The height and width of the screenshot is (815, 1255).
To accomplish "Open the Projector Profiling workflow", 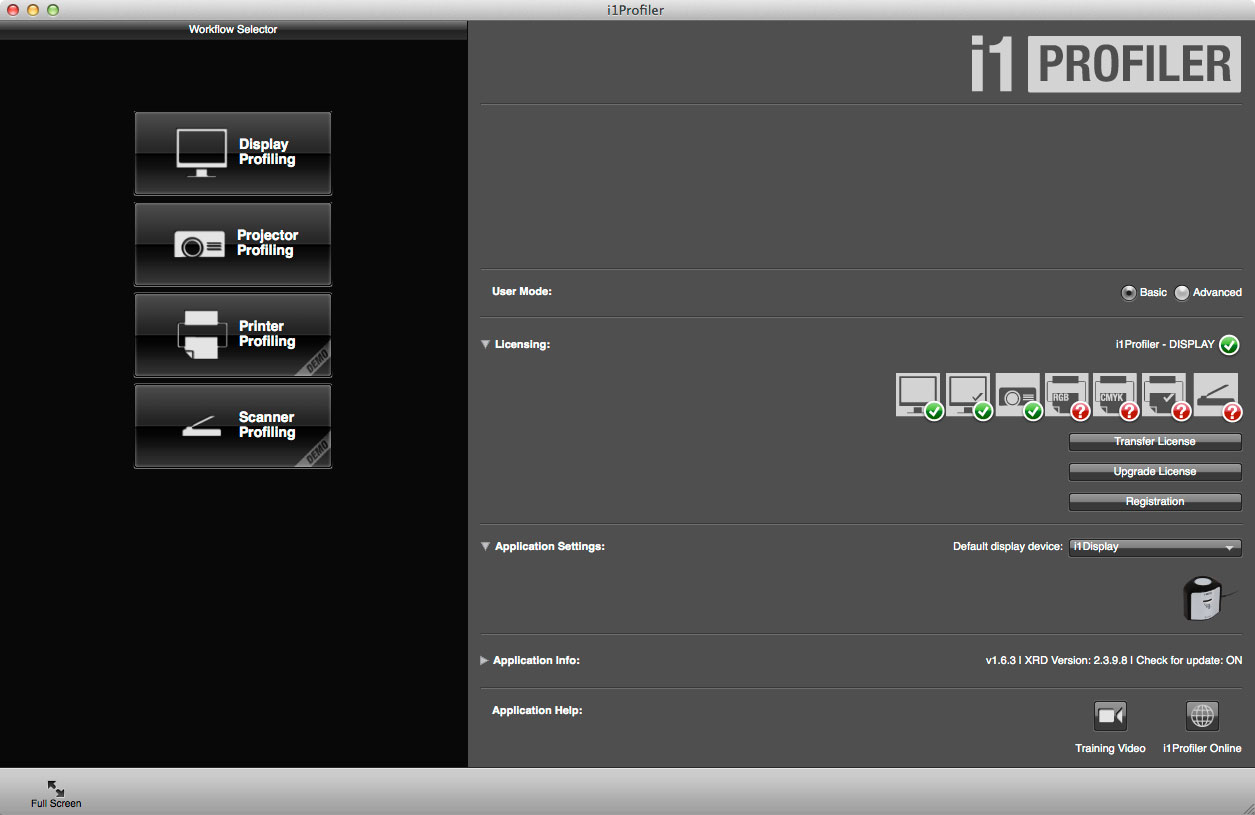I will tap(232, 244).
